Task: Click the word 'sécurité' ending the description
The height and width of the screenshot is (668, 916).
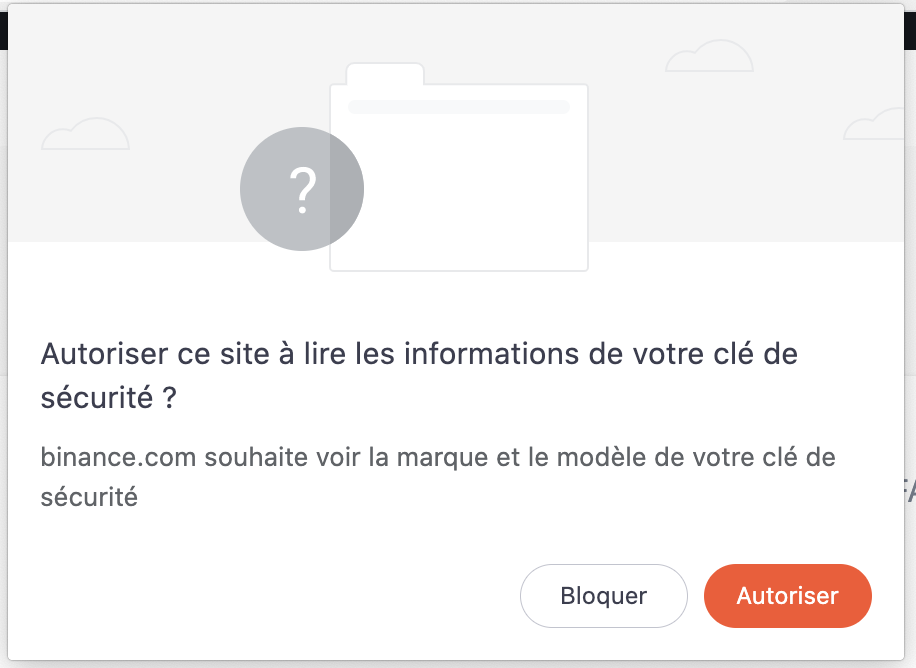Action: coord(89,497)
